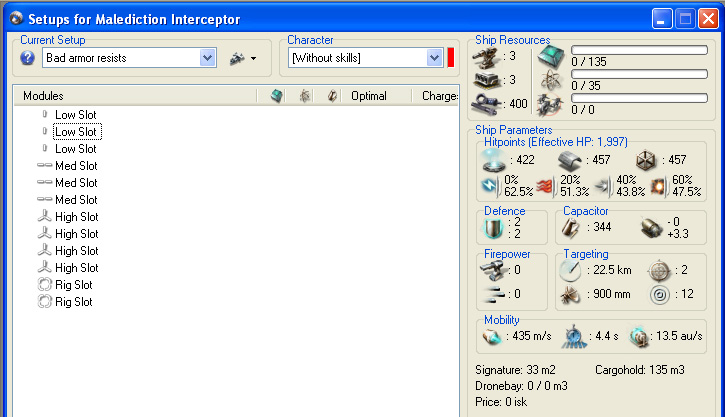Minimize the Setups window
This screenshot has height=417, width=725.
(x=662, y=19)
